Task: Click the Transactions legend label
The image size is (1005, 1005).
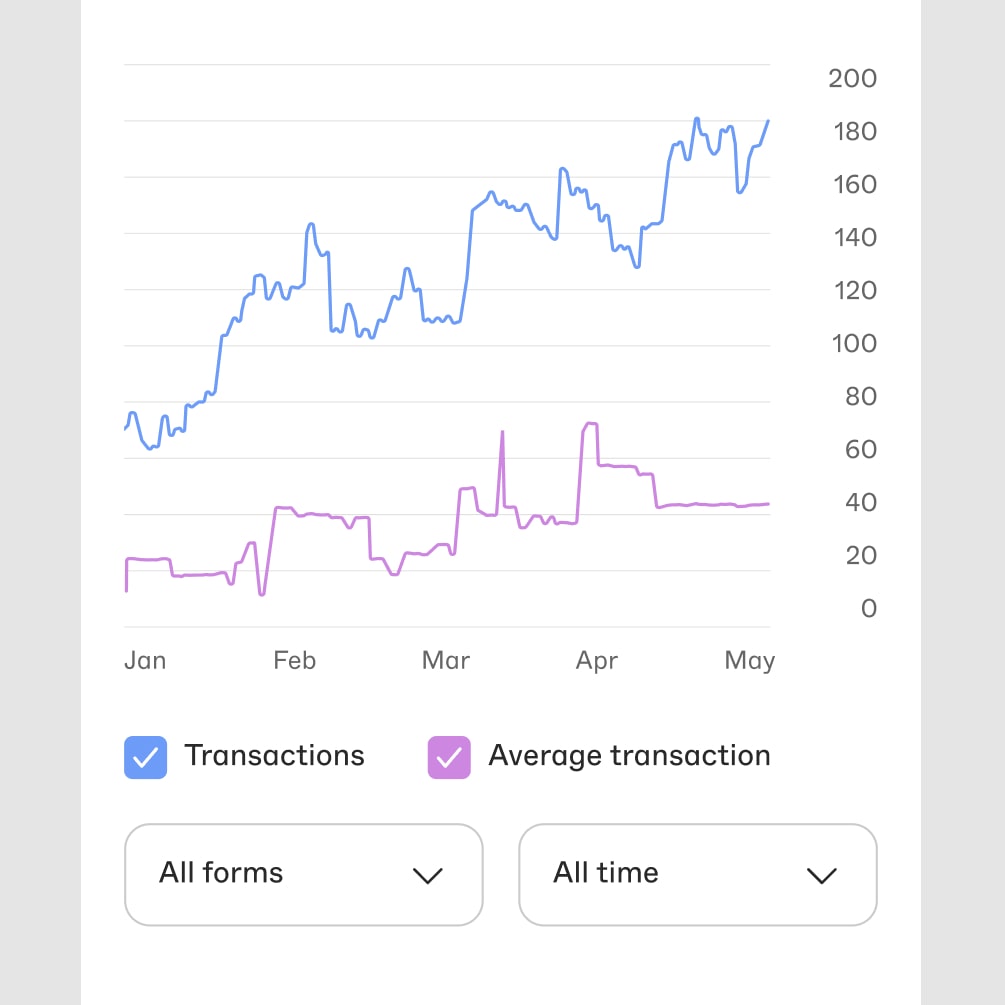Action: coord(274,756)
